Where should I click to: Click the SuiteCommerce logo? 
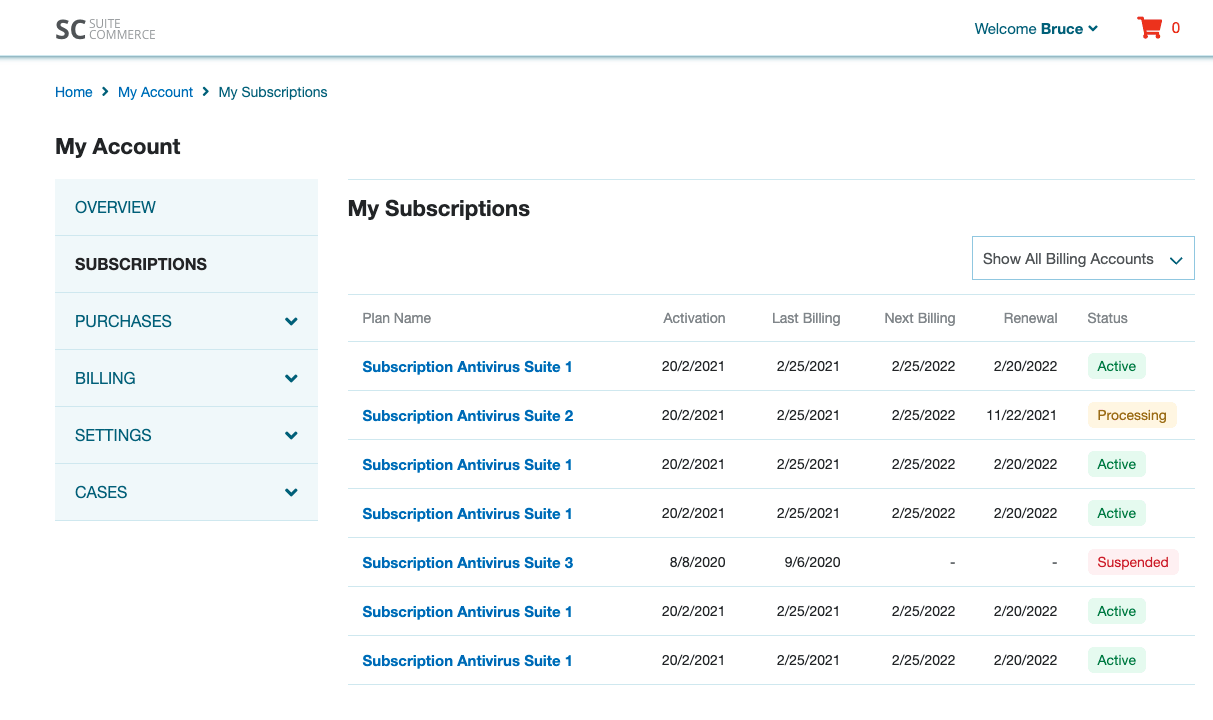[105, 29]
